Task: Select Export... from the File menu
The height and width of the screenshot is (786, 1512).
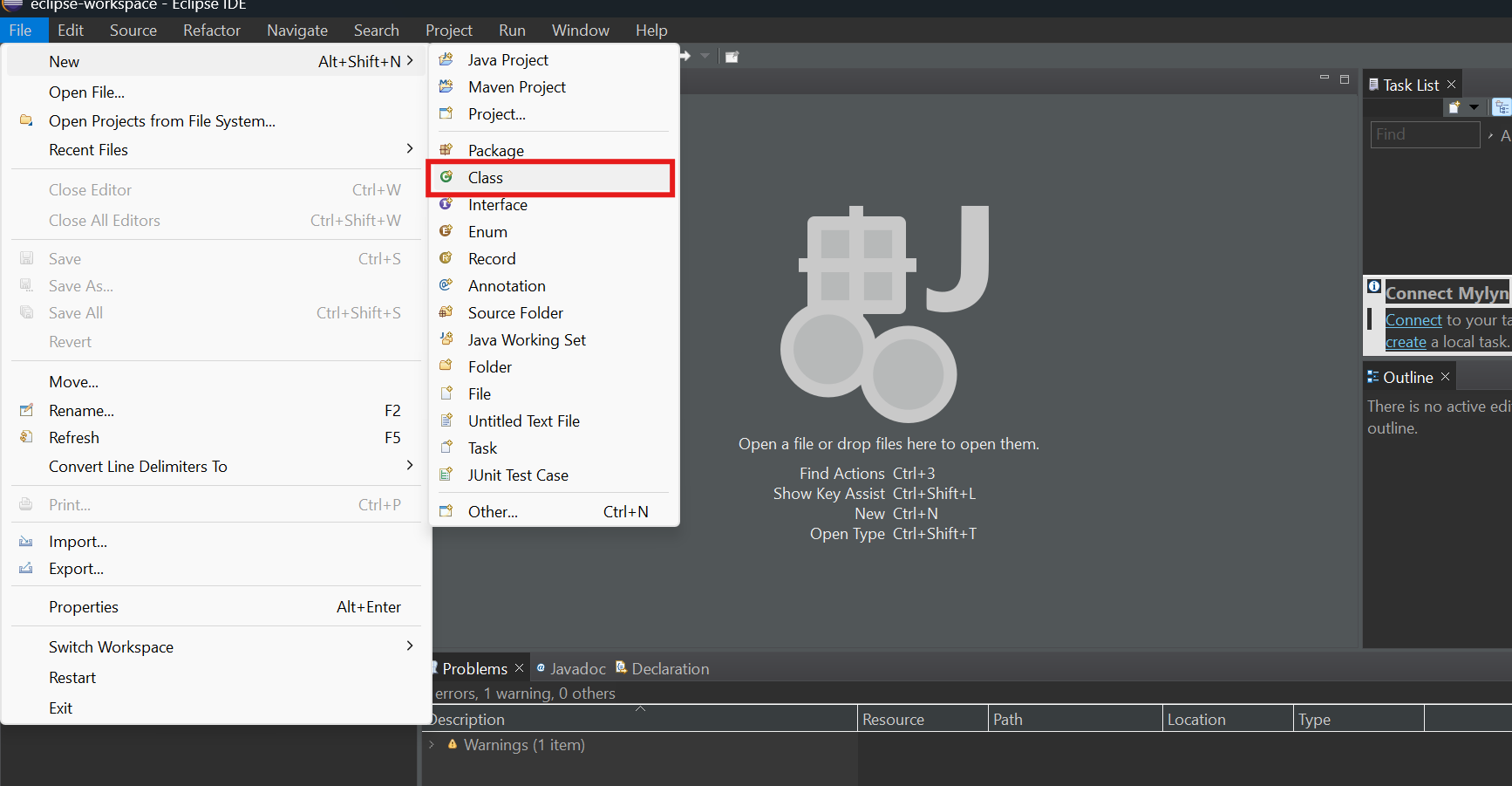Action: (x=216, y=569)
